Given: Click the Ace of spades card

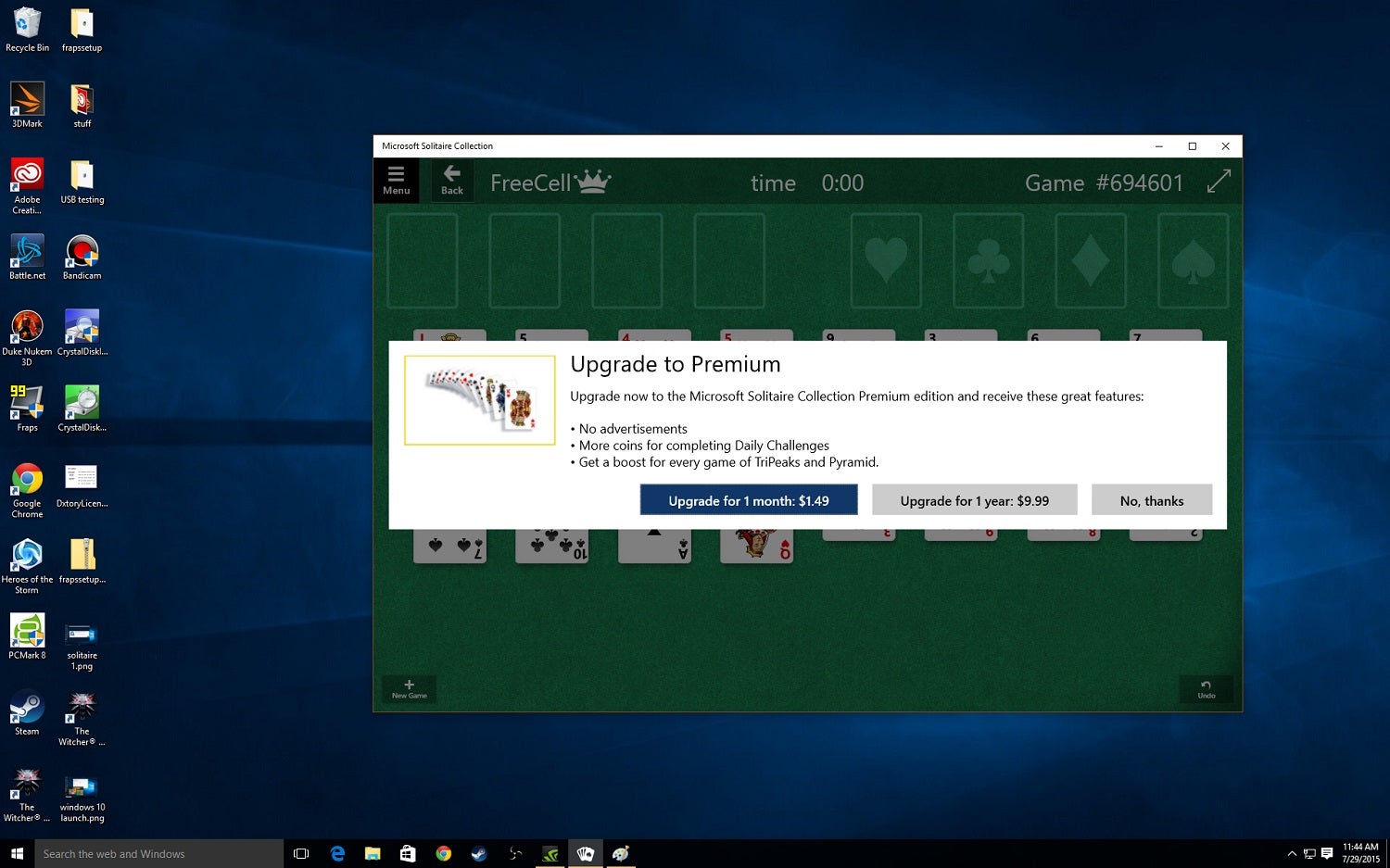Looking at the screenshot, I should 654,547.
